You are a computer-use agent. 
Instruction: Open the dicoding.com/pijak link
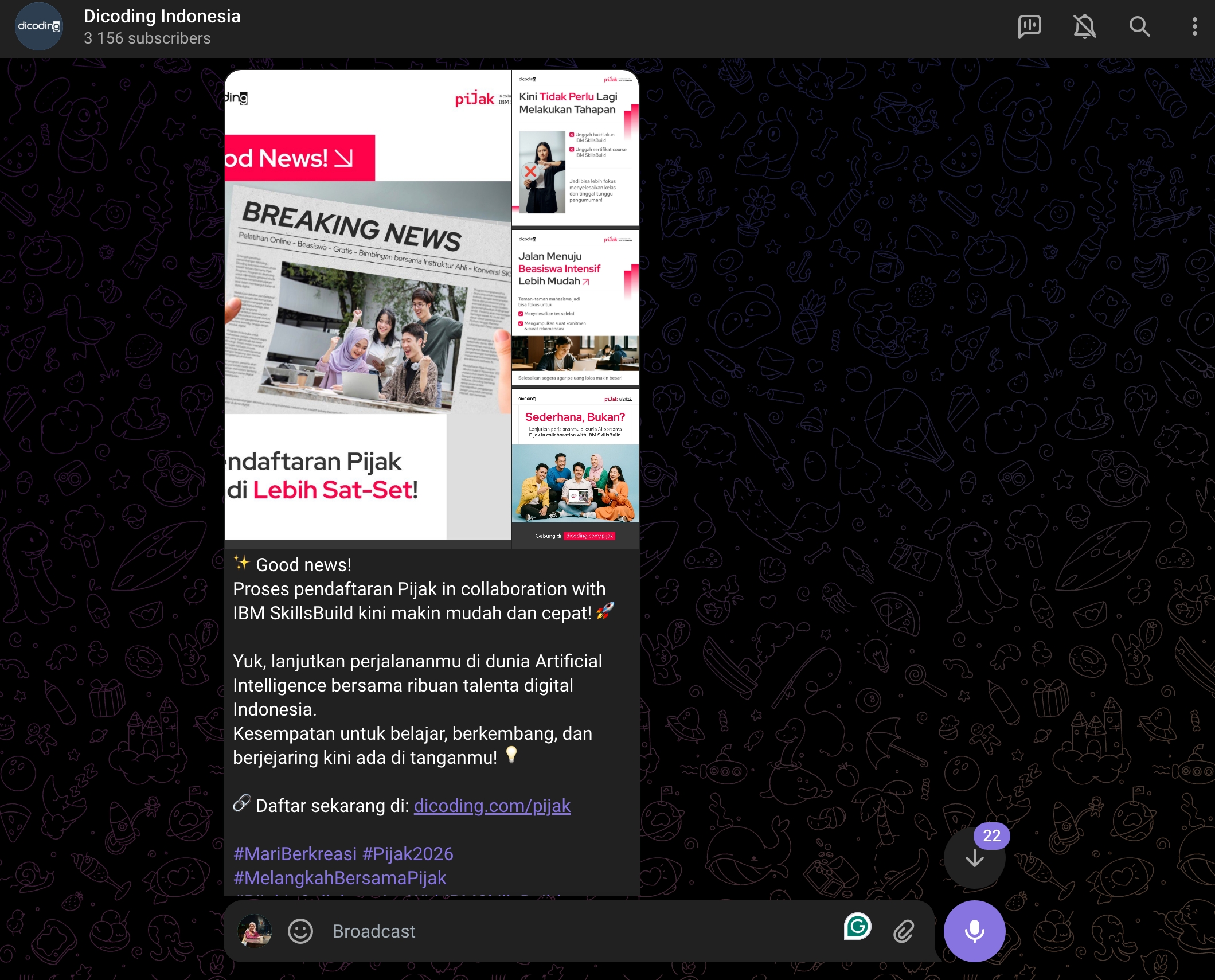pyautogui.click(x=492, y=806)
